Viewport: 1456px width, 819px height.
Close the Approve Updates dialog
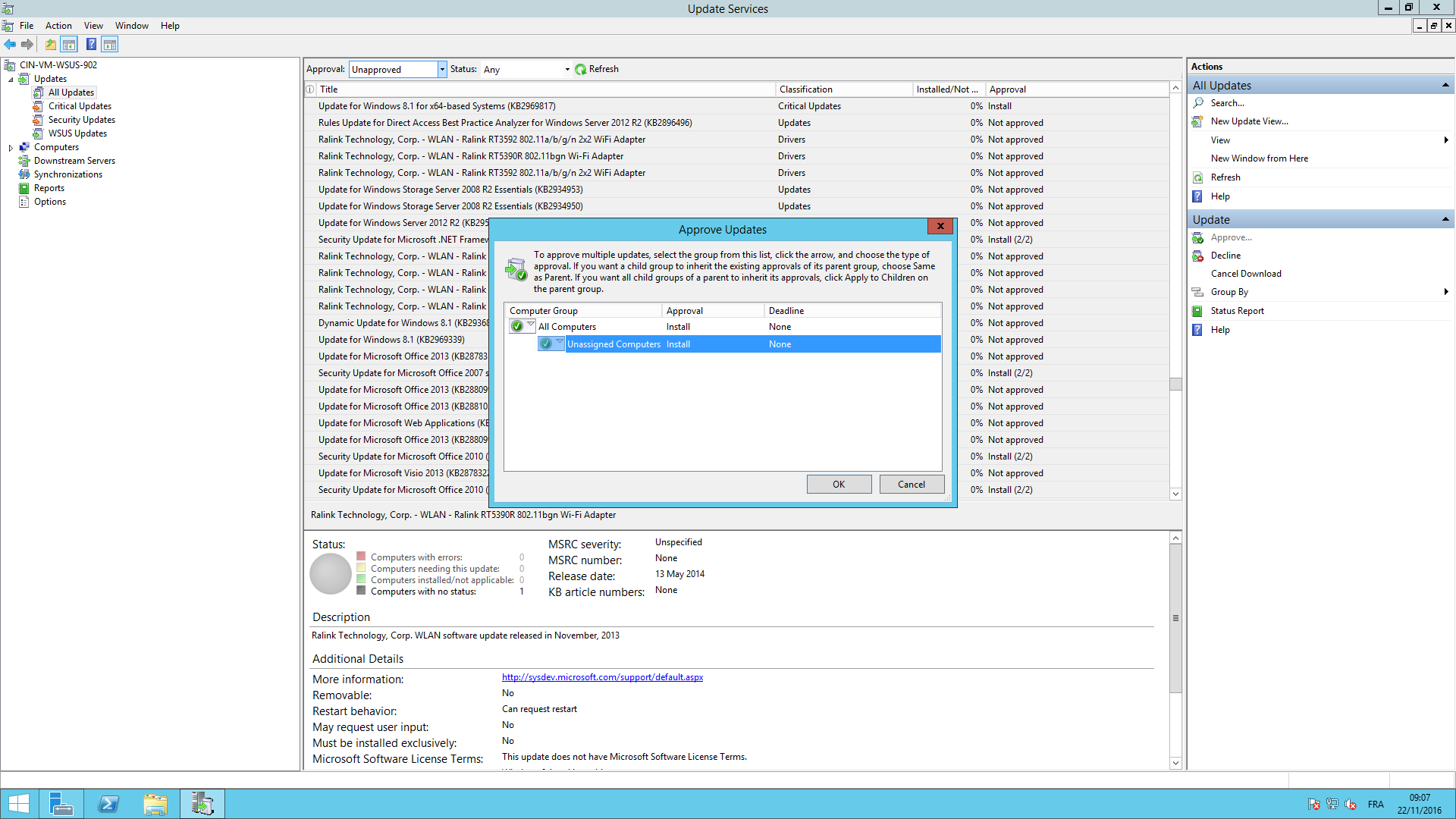[940, 226]
